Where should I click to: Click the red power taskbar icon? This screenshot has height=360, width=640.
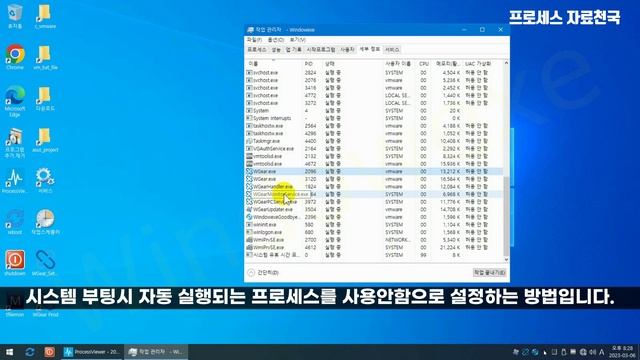[49, 352]
